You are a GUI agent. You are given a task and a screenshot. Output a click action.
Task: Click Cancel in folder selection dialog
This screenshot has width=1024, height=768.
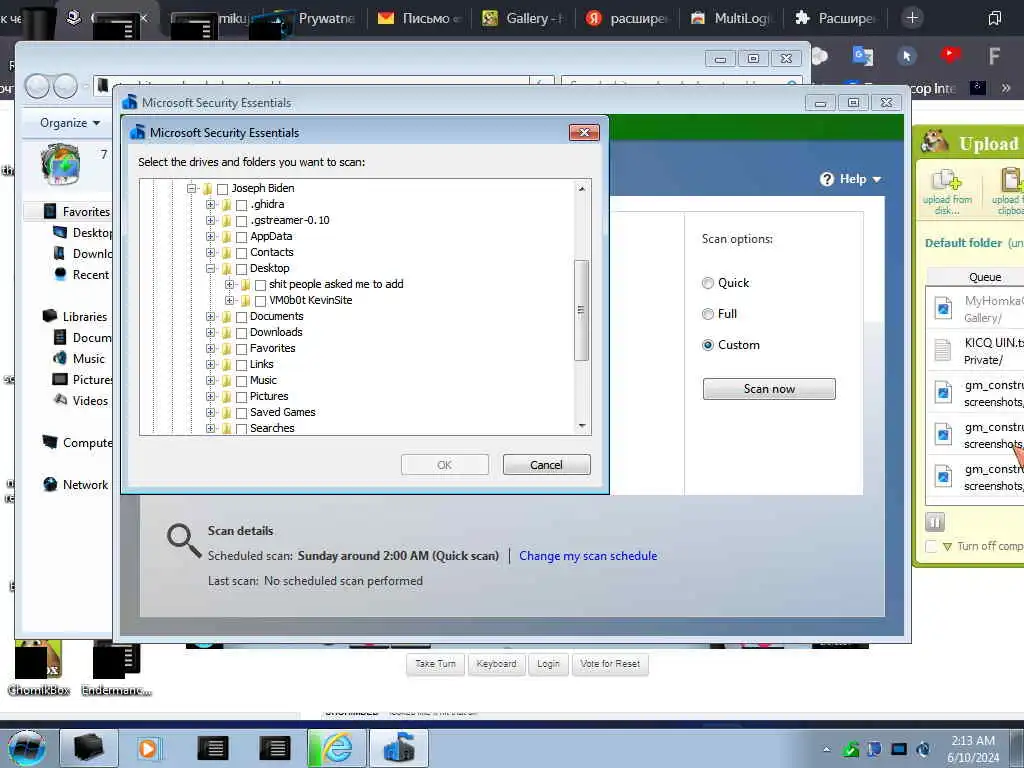tap(546, 465)
